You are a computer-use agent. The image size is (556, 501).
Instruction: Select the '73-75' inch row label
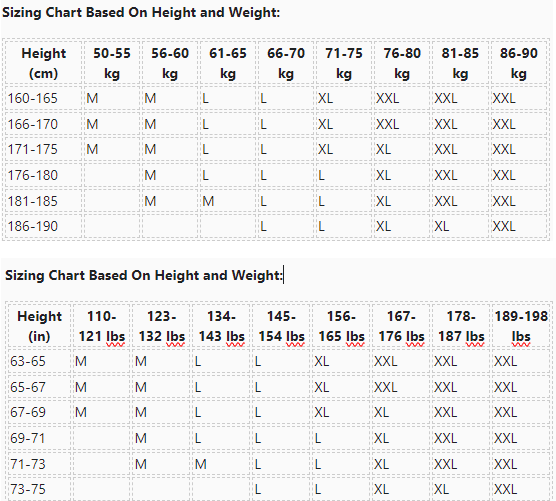[x=28, y=489]
